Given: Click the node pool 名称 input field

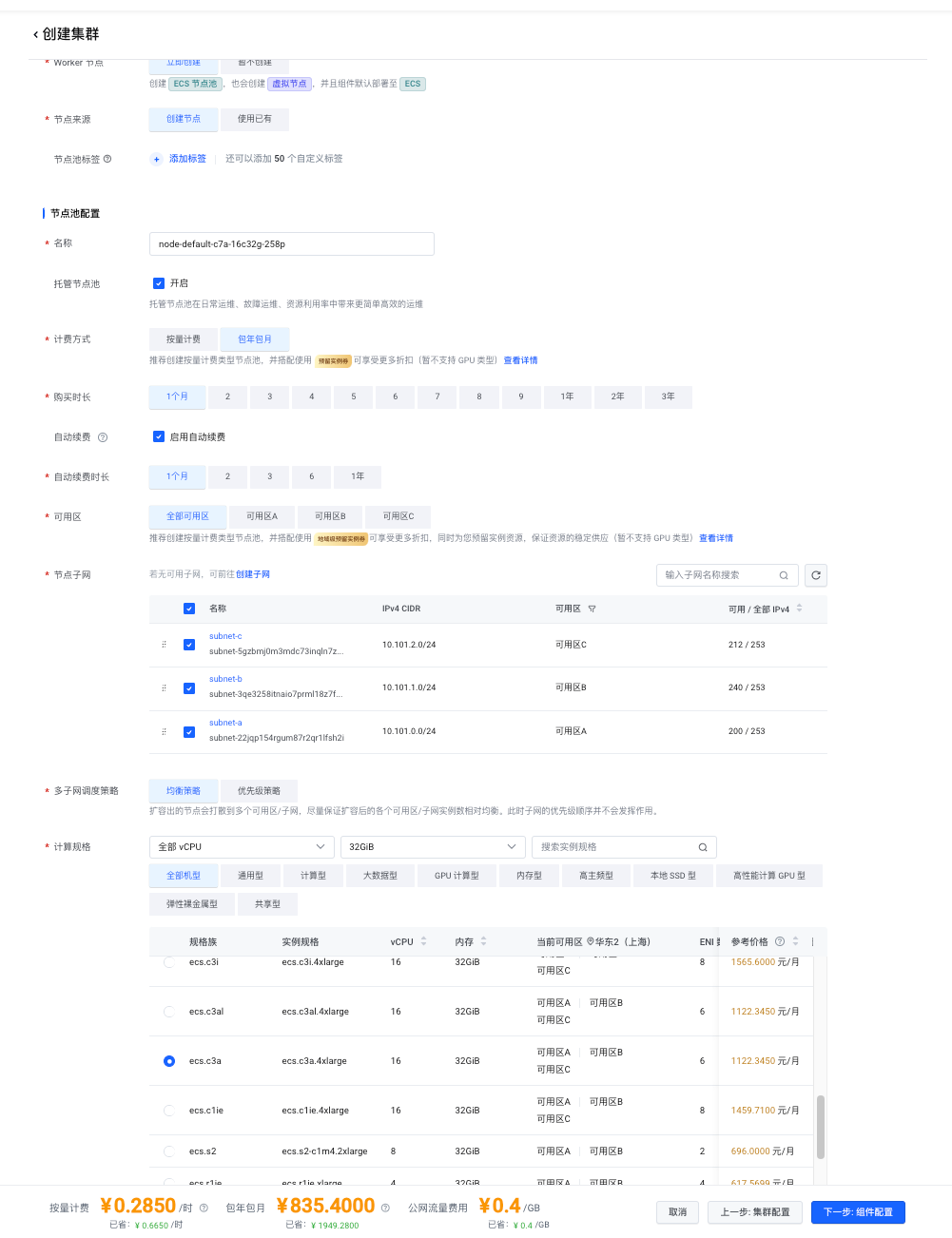Looking at the screenshot, I should click(x=291, y=244).
